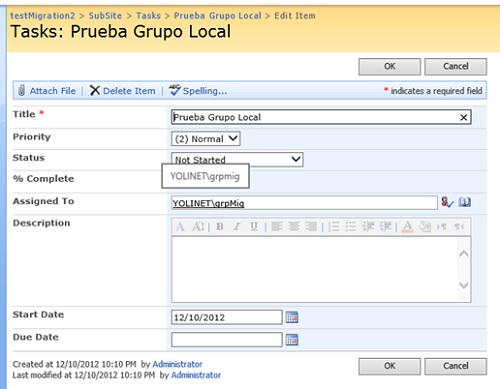Set right-to-left text direction
Viewport: 500px width, 389px height.
click(x=459, y=227)
